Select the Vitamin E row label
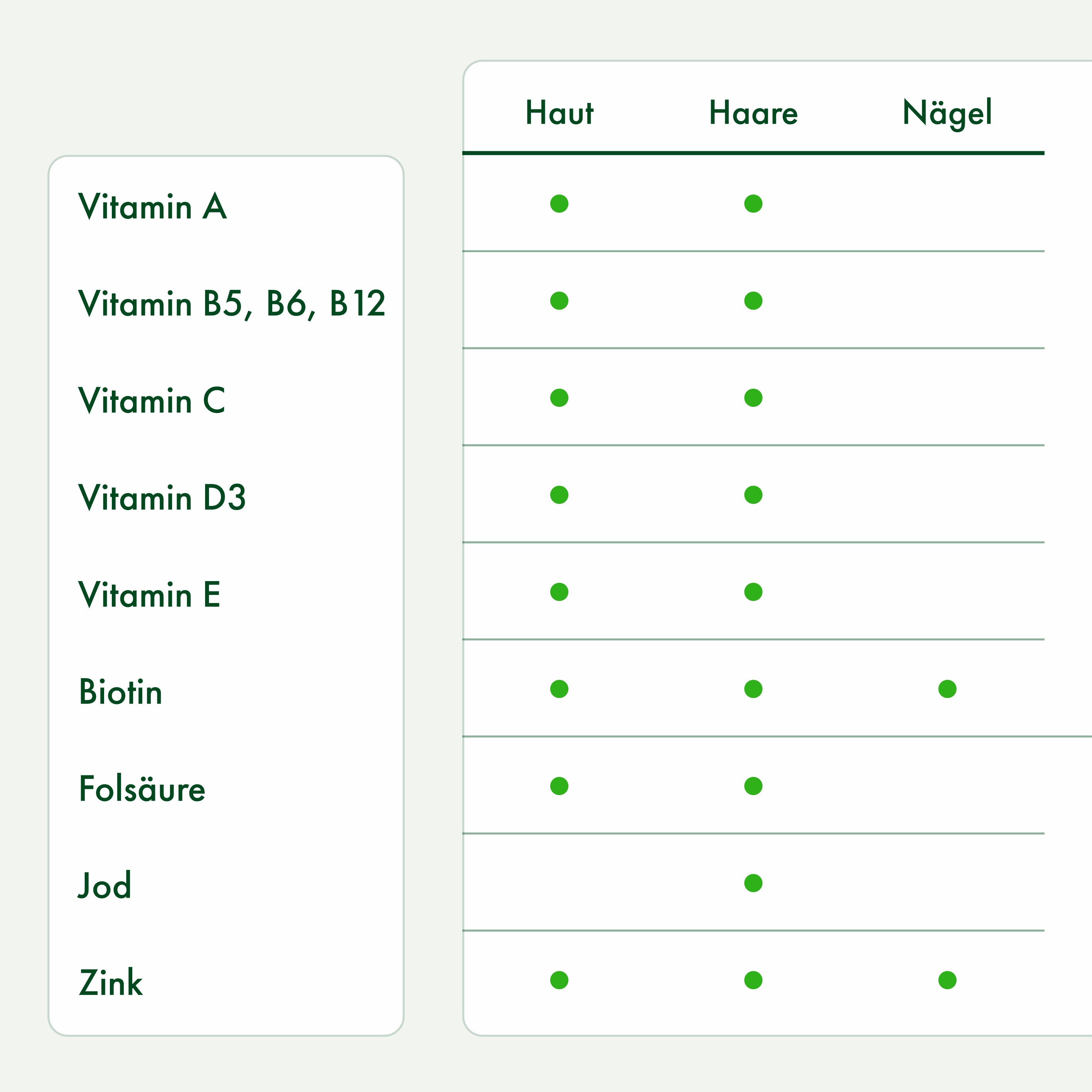The height and width of the screenshot is (1092, 1092). pos(149,595)
